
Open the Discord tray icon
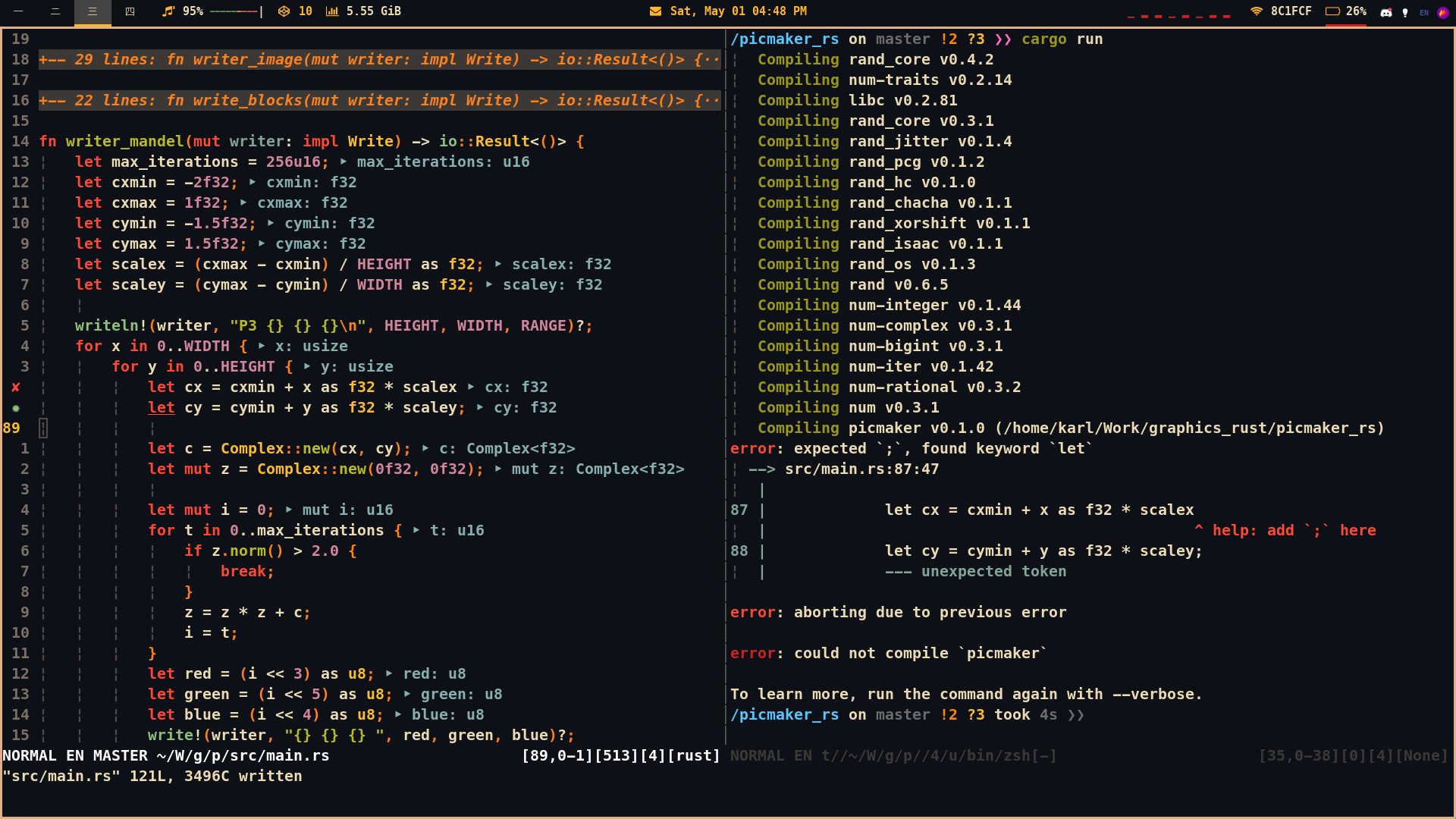[x=1386, y=12]
